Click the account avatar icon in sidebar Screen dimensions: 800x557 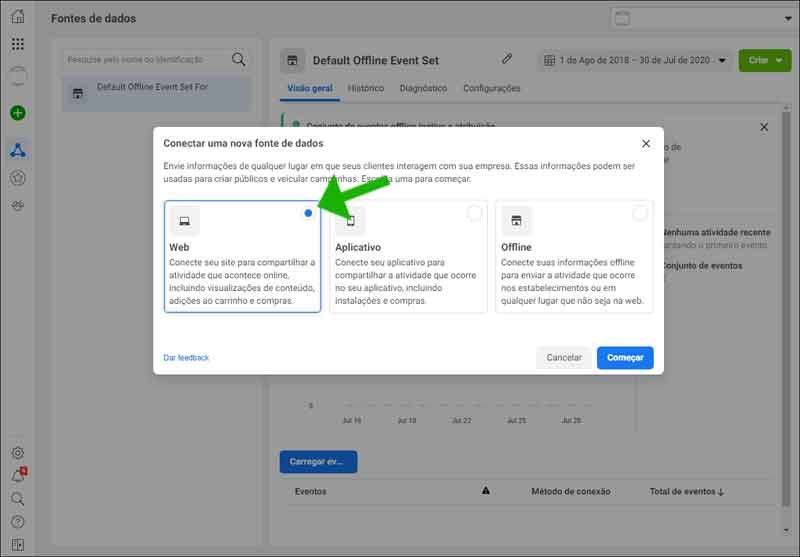click(x=18, y=76)
